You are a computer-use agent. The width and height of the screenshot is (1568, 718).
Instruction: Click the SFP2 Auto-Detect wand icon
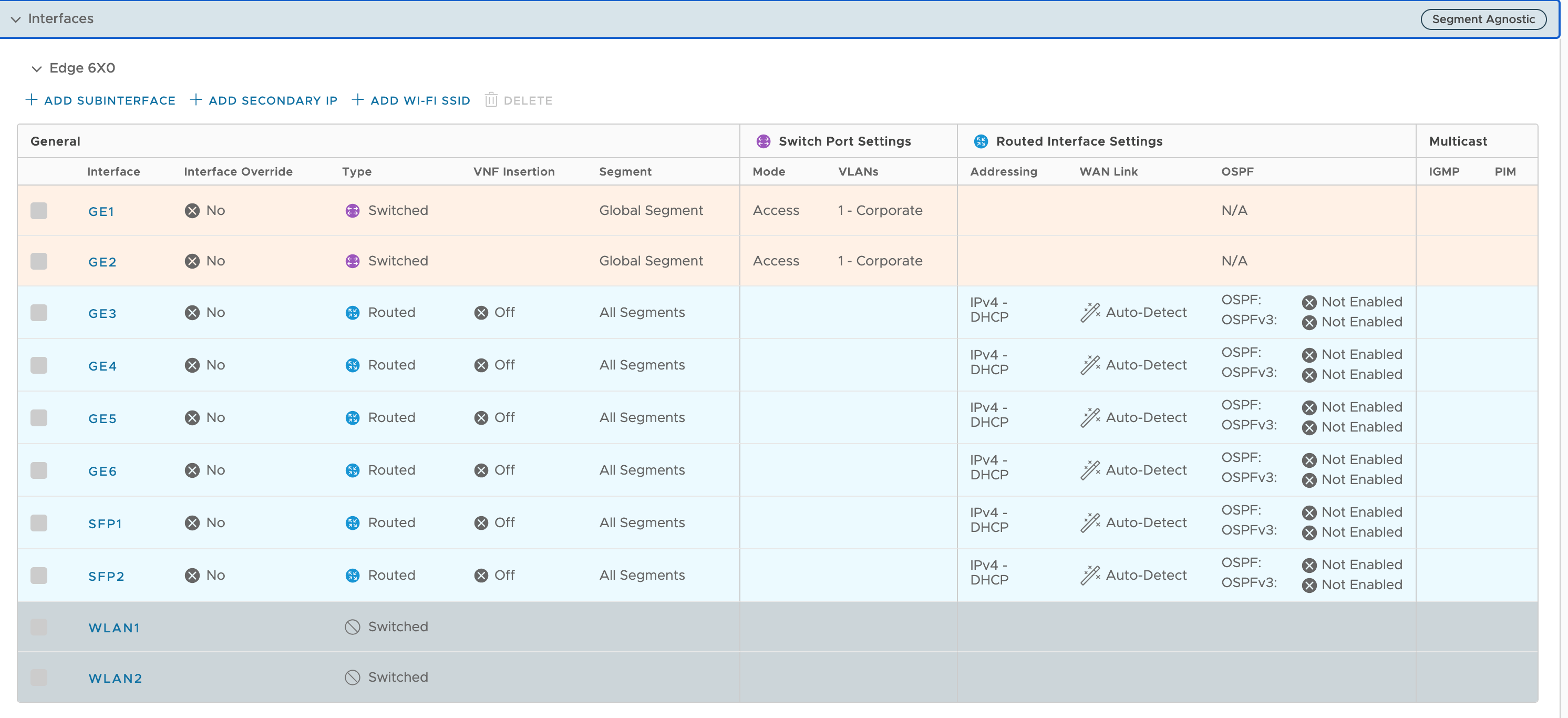point(1090,576)
